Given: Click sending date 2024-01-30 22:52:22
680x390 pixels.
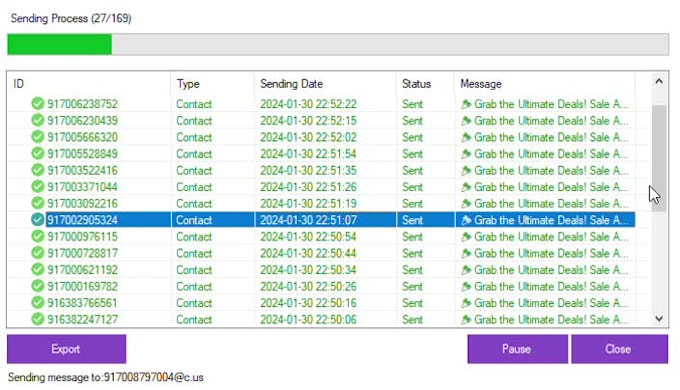Looking at the screenshot, I should tap(308, 104).
